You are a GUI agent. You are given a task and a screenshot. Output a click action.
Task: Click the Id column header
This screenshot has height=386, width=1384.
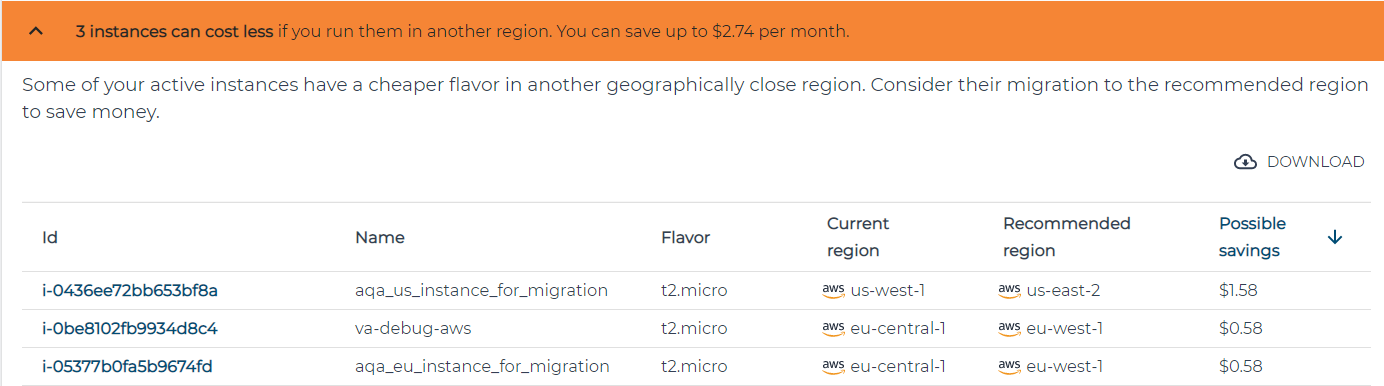[50, 237]
